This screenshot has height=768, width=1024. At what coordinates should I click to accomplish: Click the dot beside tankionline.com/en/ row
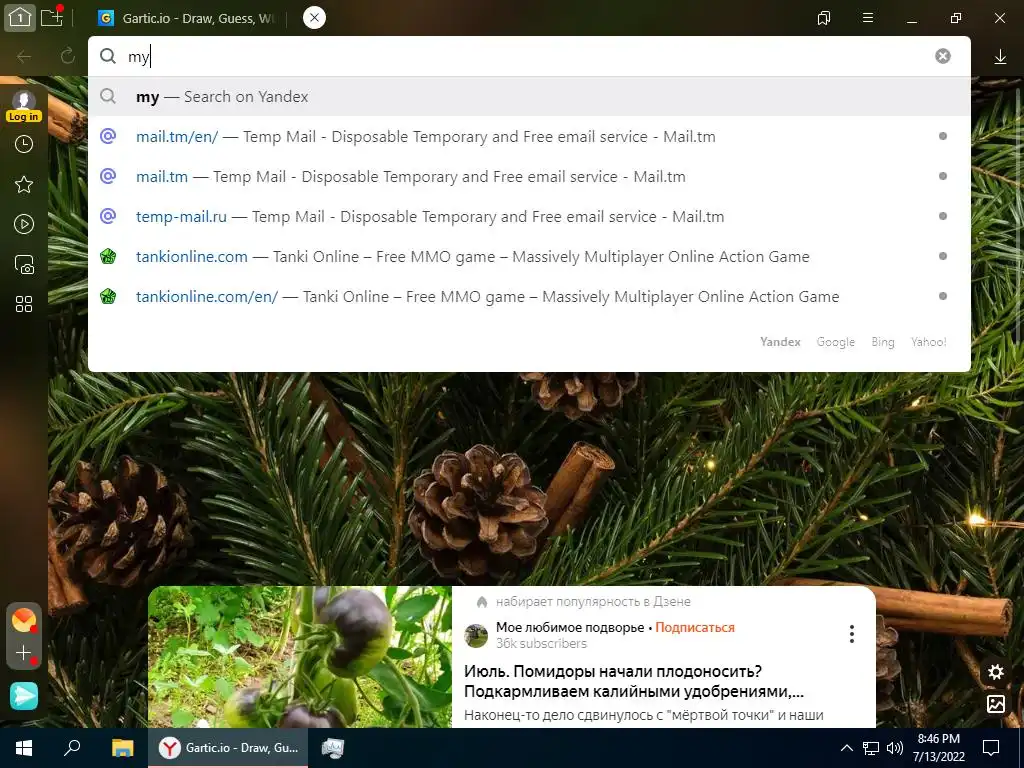click(942, 296)
